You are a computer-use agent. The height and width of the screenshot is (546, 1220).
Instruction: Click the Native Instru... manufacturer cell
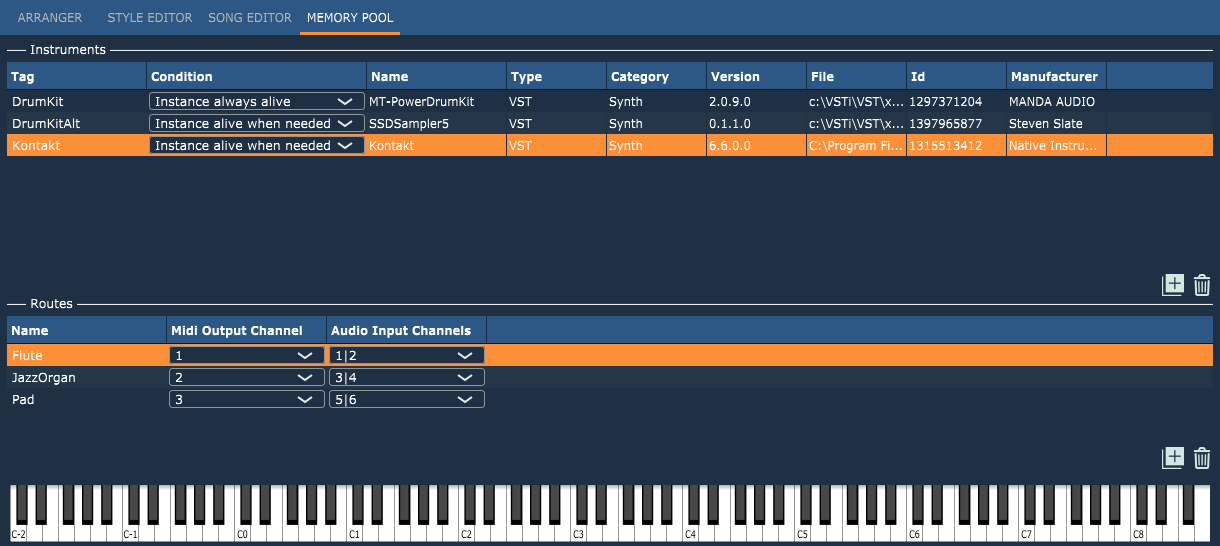point(1057,145)
